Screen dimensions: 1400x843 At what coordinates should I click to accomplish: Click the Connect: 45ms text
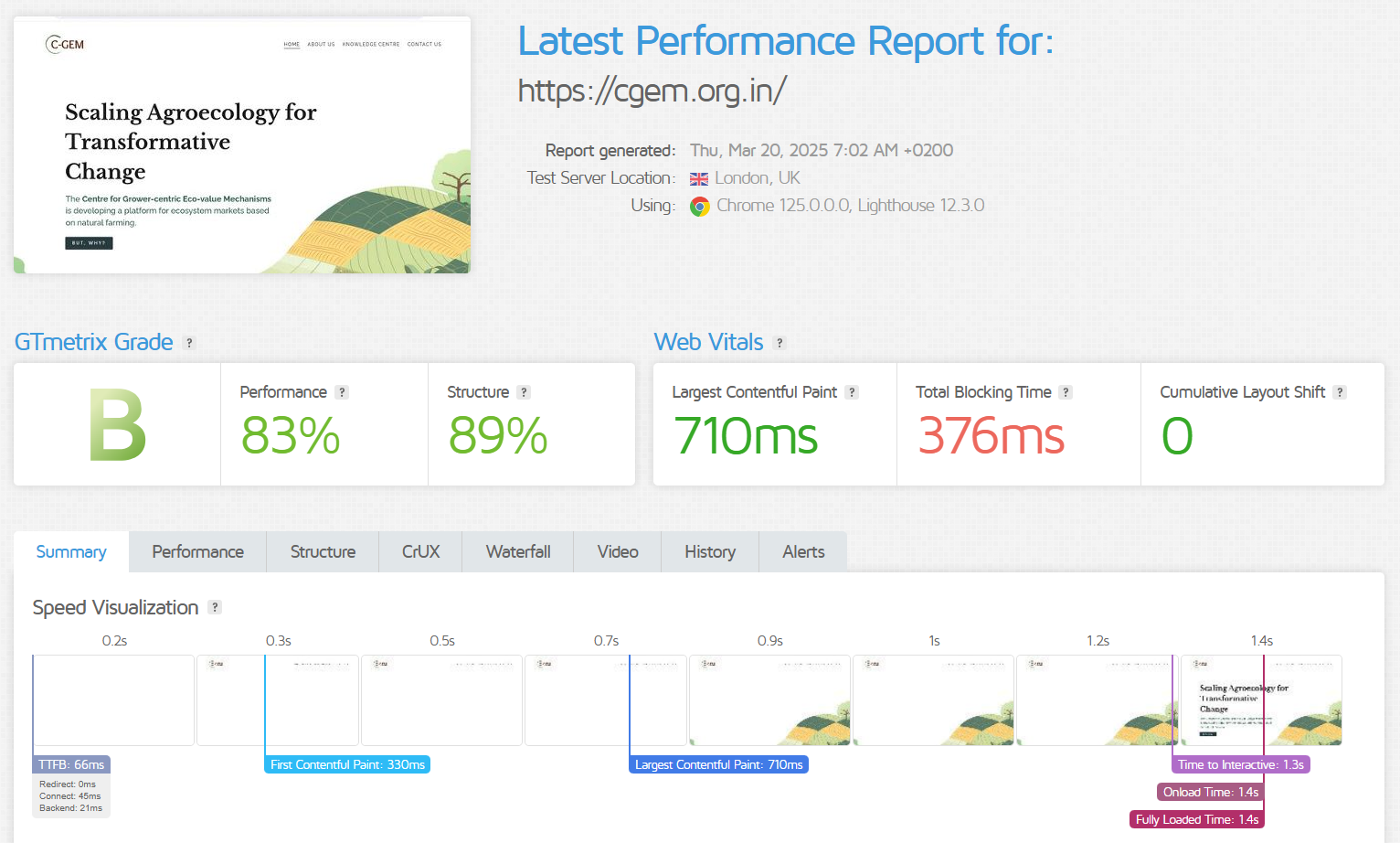69,796
